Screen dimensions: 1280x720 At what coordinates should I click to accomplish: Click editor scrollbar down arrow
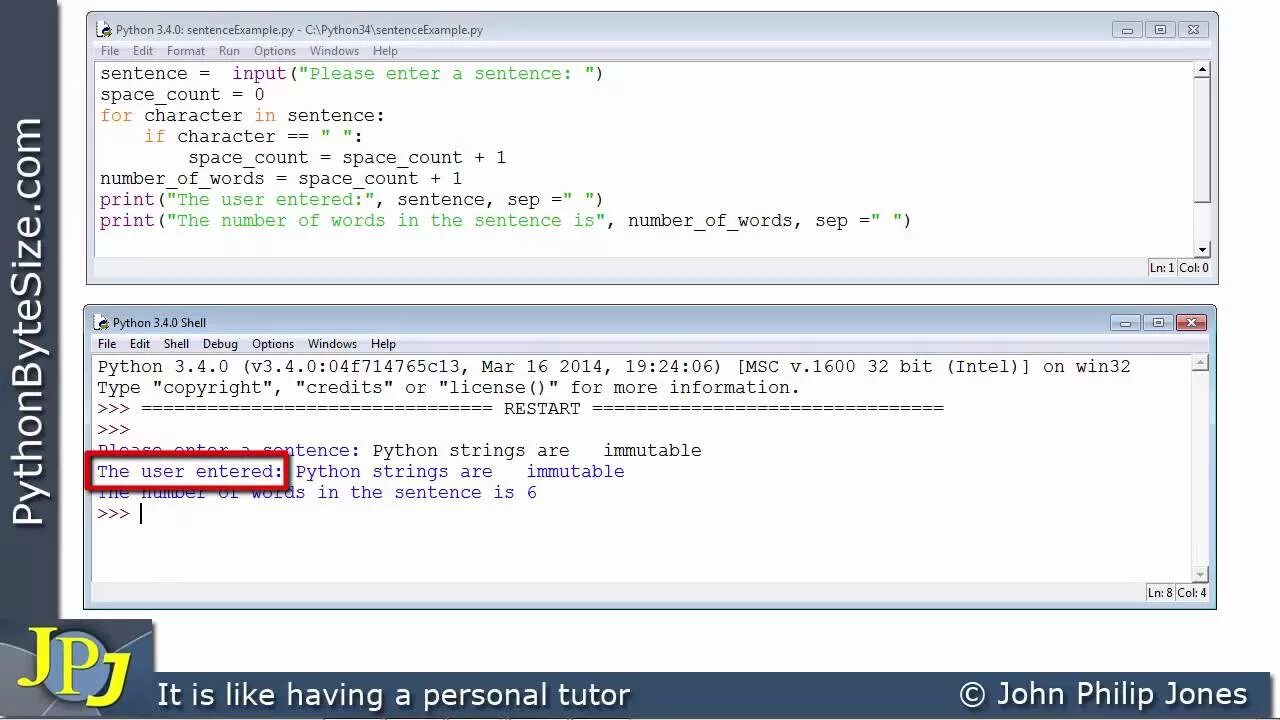1203,250
